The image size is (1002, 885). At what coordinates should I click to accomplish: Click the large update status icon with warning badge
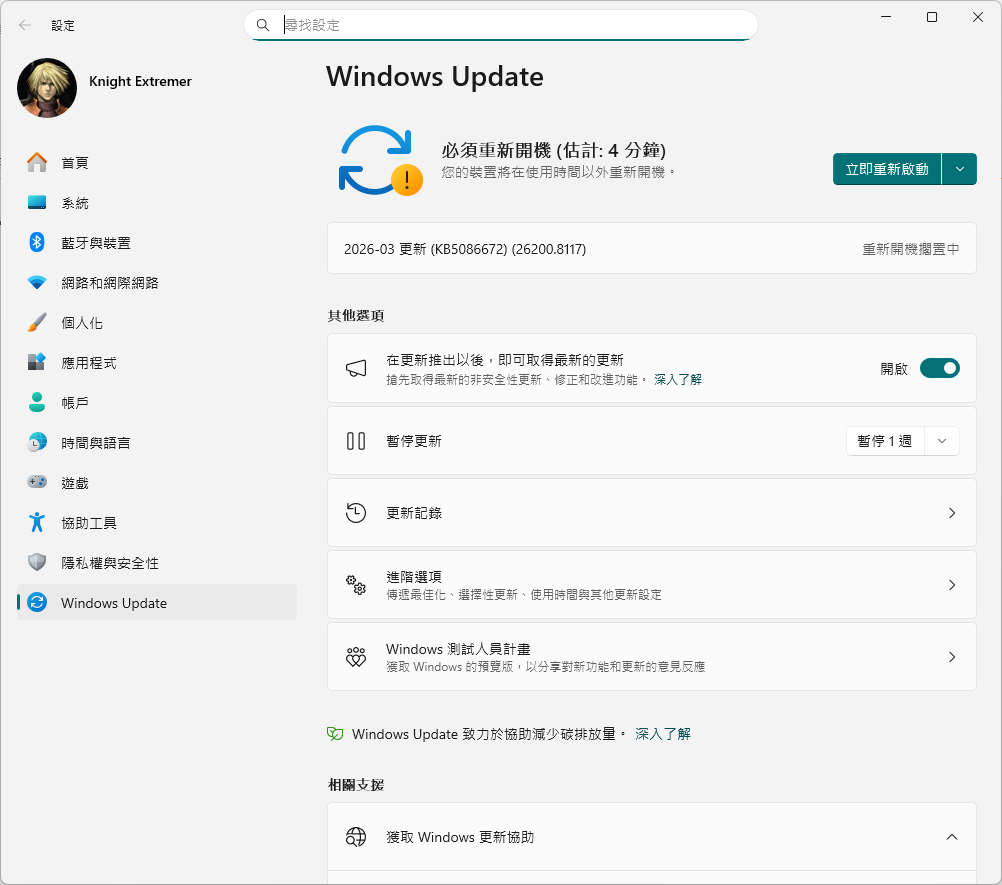(380, 160)
